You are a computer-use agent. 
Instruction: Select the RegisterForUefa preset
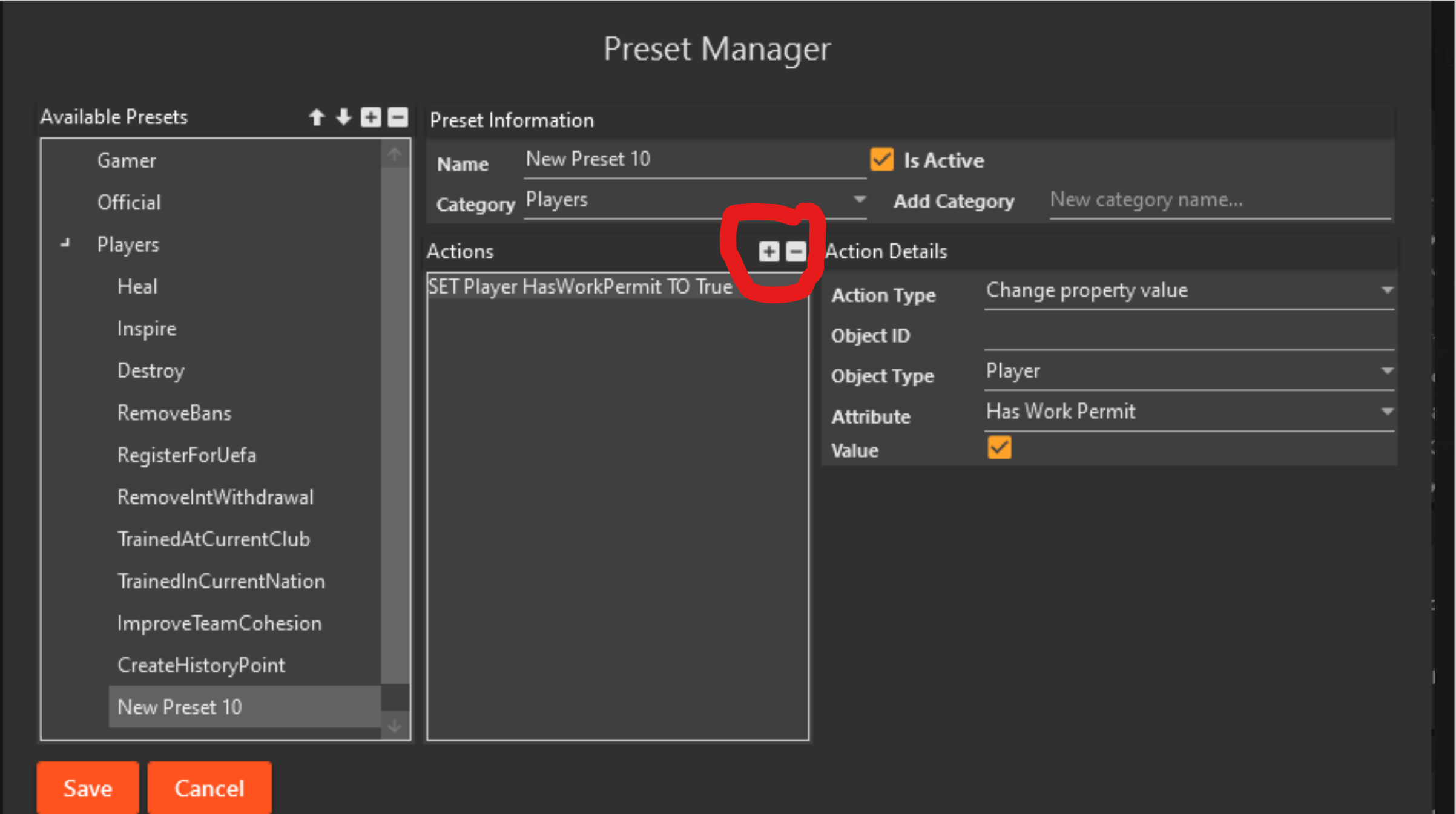[186, 455]
